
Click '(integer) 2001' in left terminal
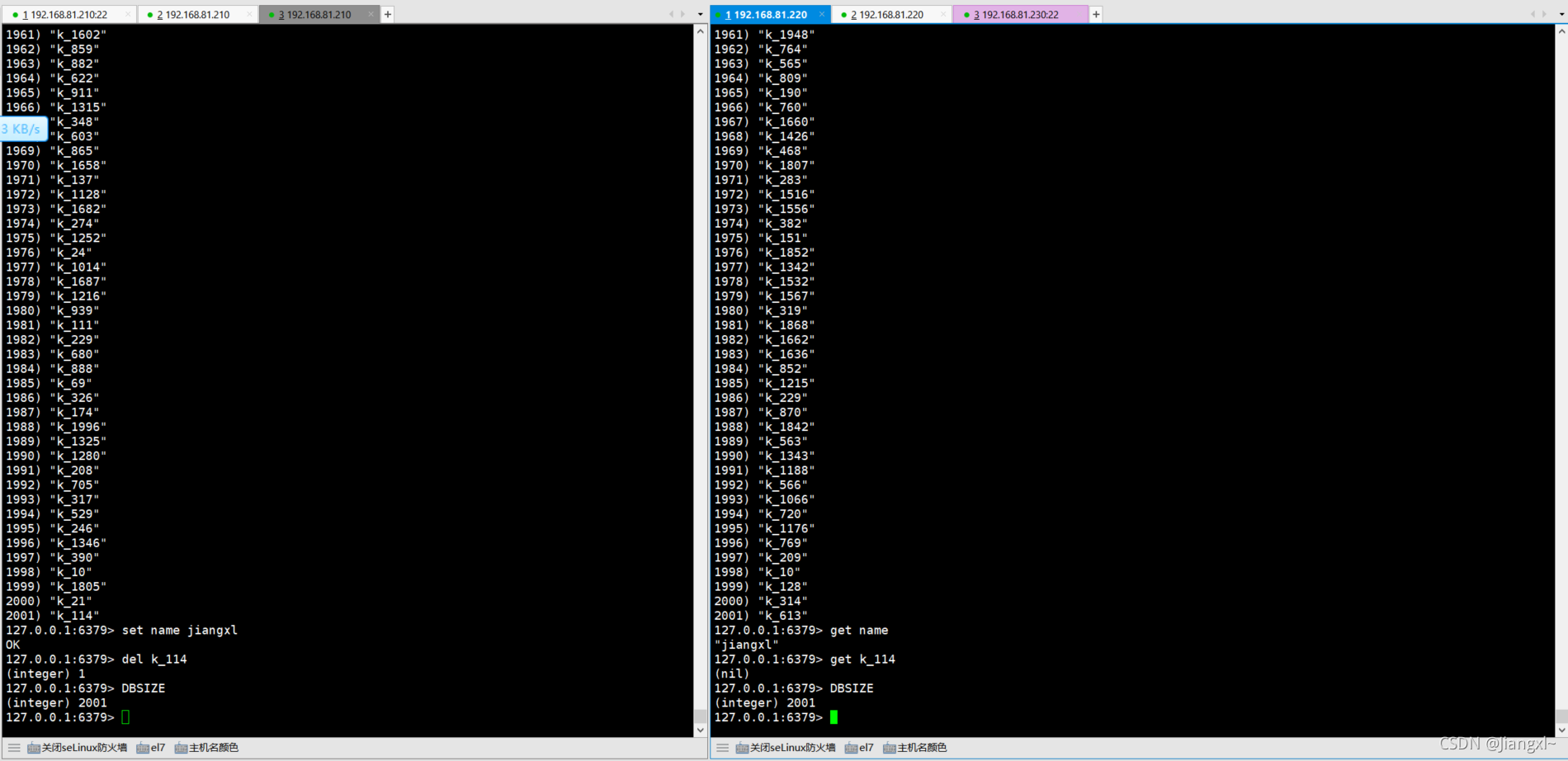coord(56,703)
